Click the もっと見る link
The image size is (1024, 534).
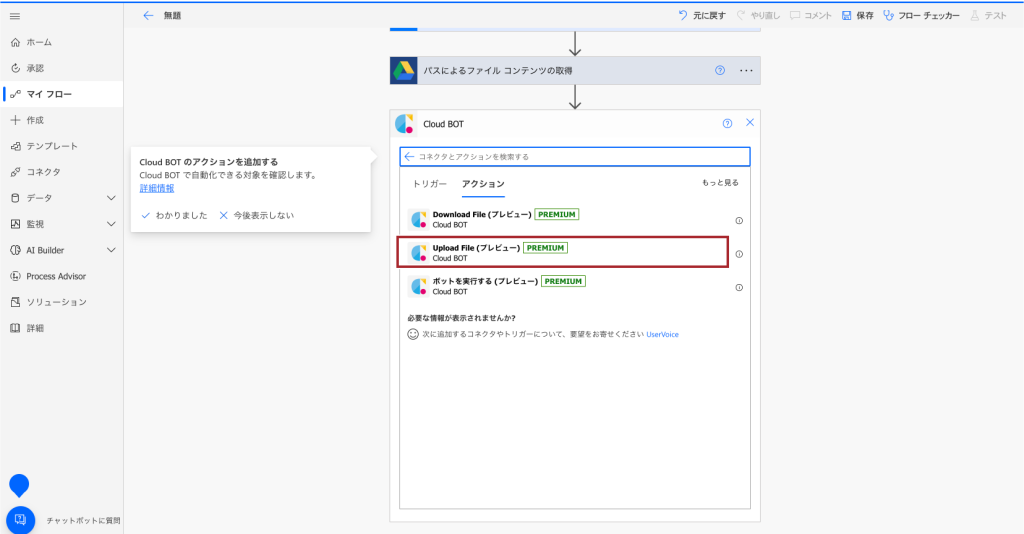(720, 183)
